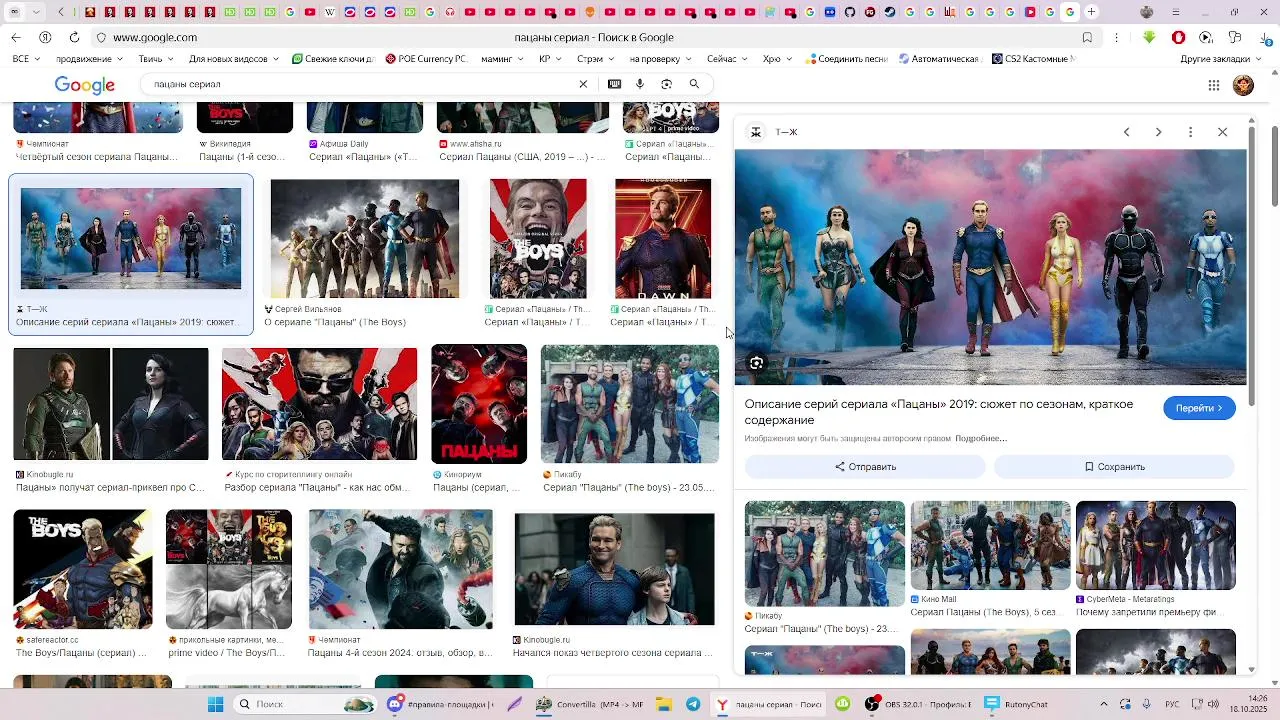Viewport: 1280px width, 720px height.
Task: Click Windows taskbar Поиск search box
Action: 303,704
